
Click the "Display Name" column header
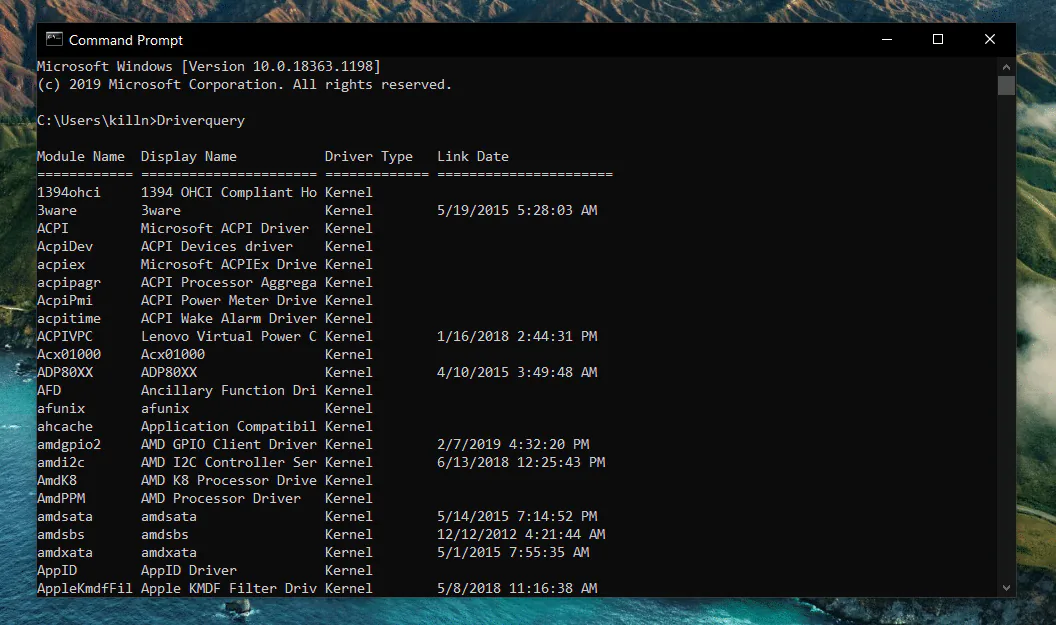pos(189,156)
